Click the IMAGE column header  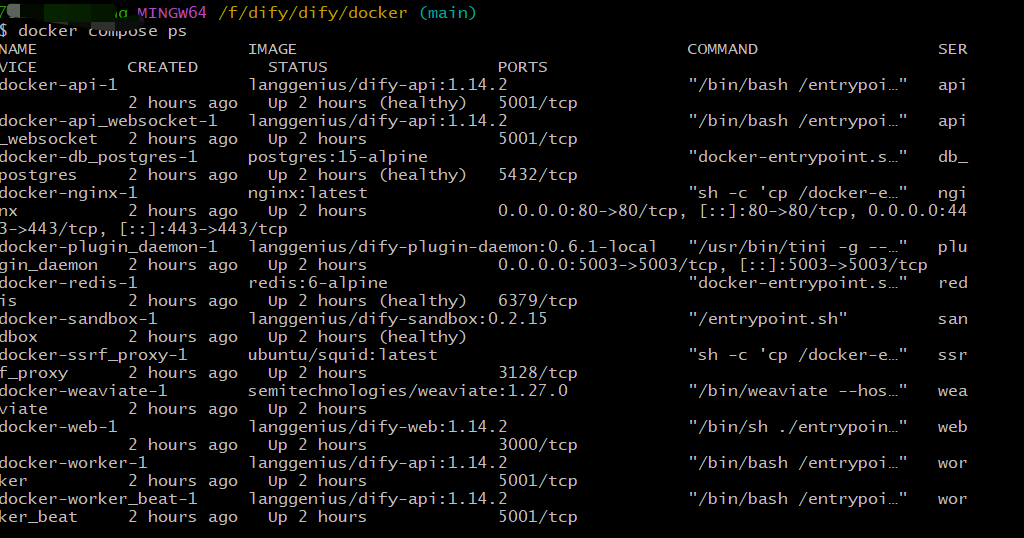point(272,50)
